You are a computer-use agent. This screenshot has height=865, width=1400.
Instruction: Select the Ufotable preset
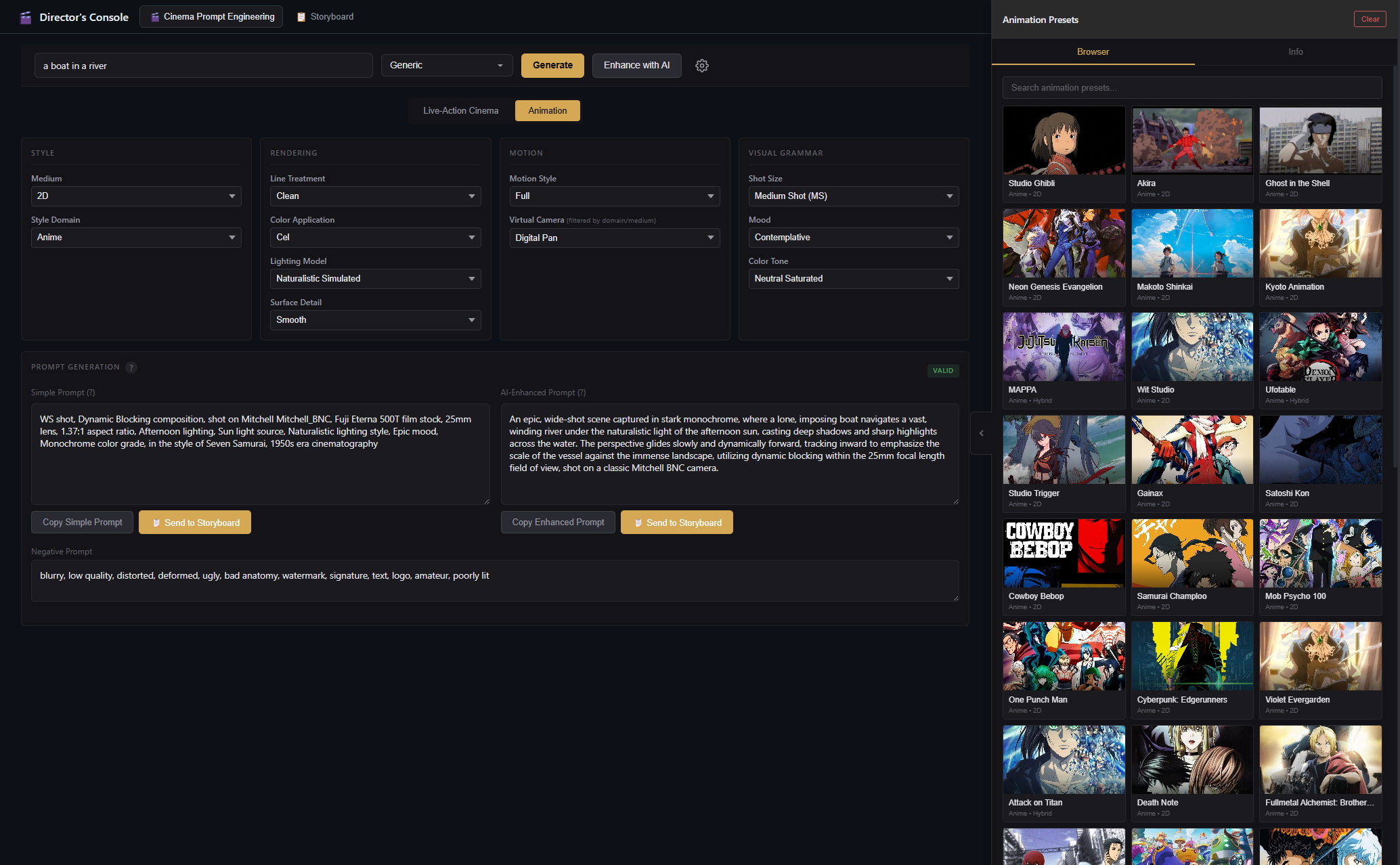pos(1321,360)
